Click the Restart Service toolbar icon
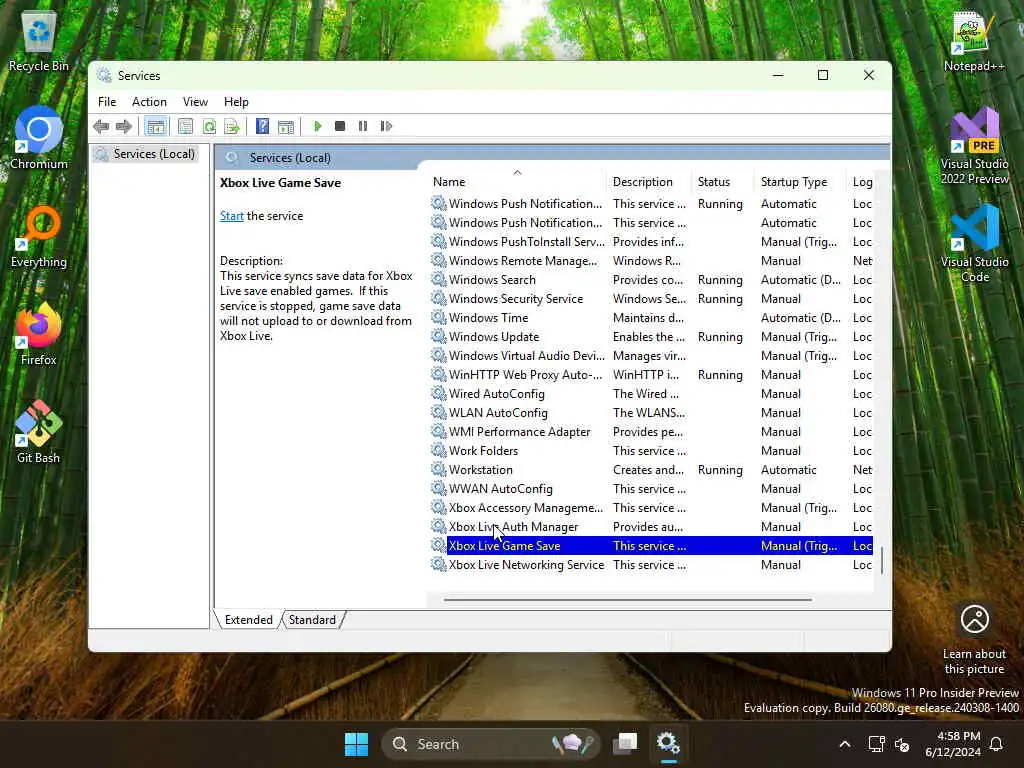 tap(386, 126)
